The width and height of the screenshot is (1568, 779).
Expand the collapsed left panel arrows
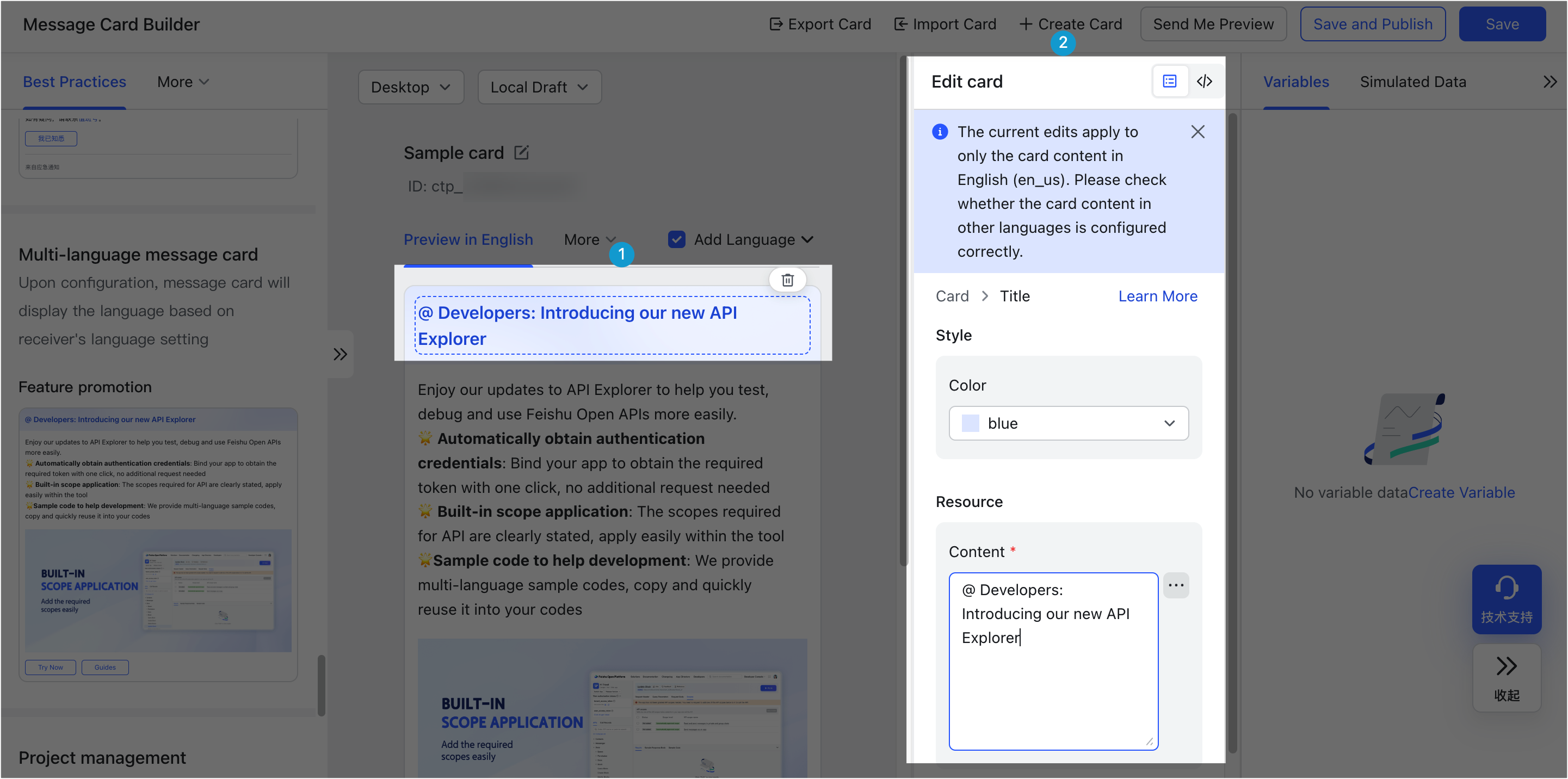[x=340, y=354]
